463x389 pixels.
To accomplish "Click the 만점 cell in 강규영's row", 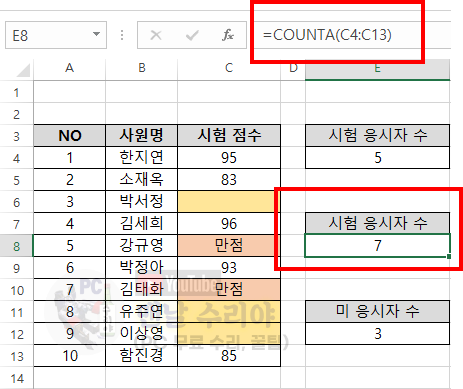I will pos(229,246).
